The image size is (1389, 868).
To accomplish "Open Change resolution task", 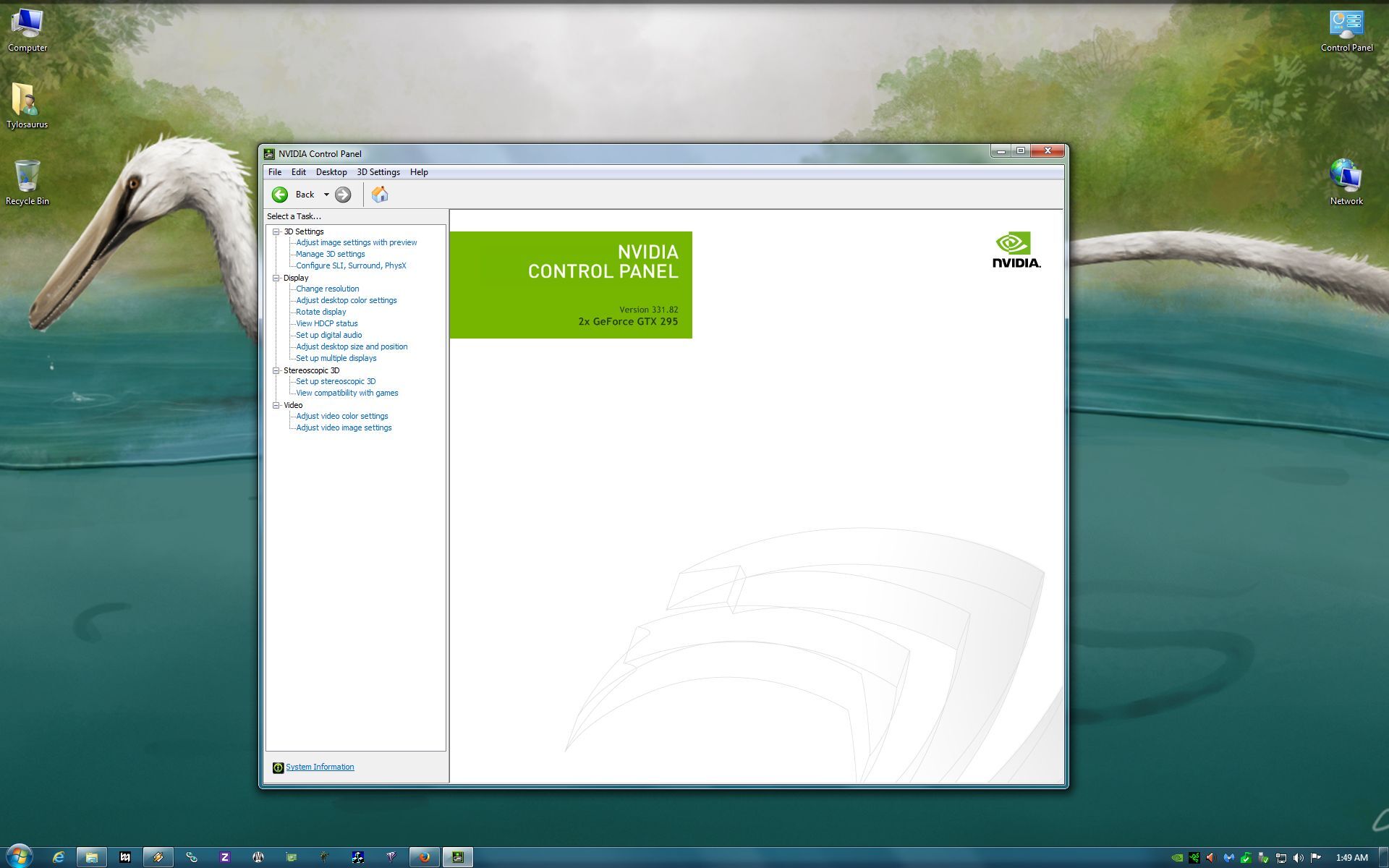I will click(x=327, y=289).
